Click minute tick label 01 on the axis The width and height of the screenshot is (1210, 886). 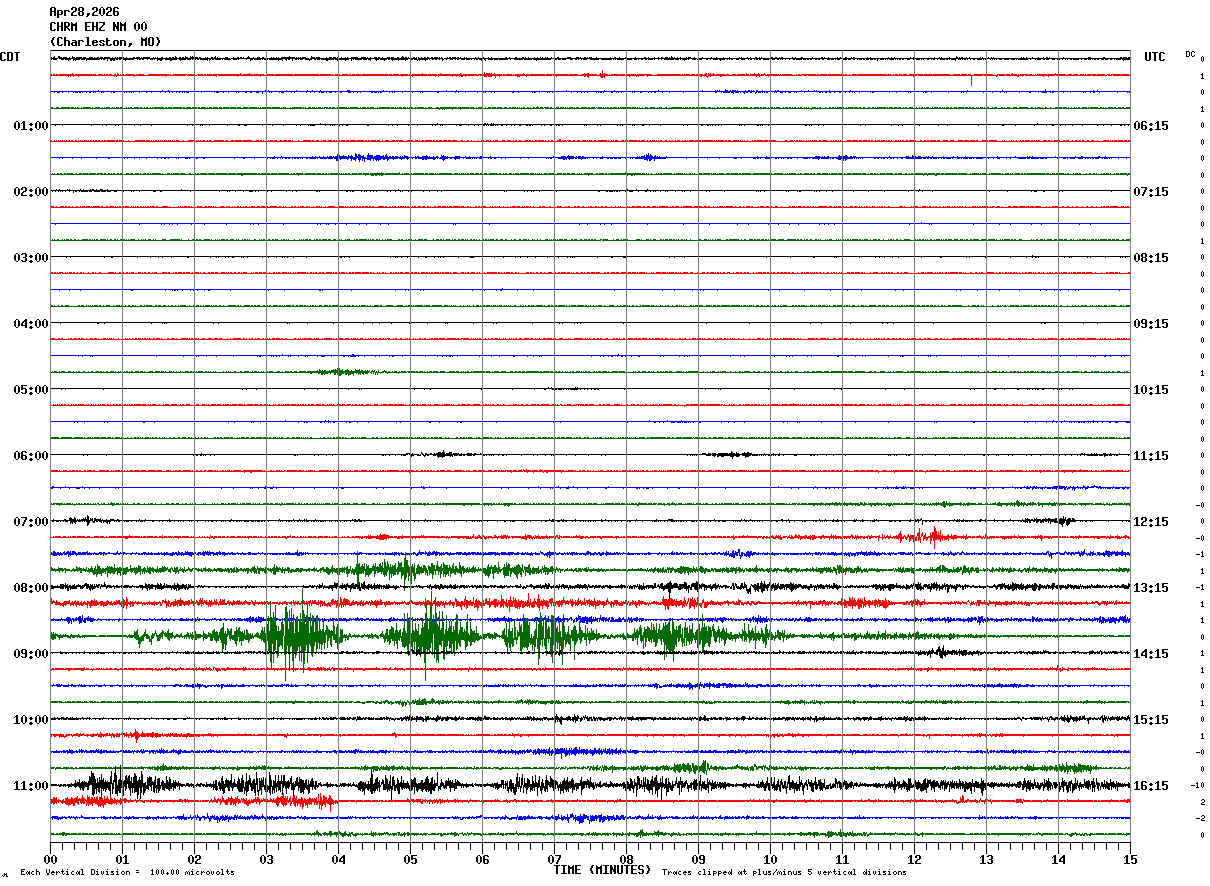point(122,859)
